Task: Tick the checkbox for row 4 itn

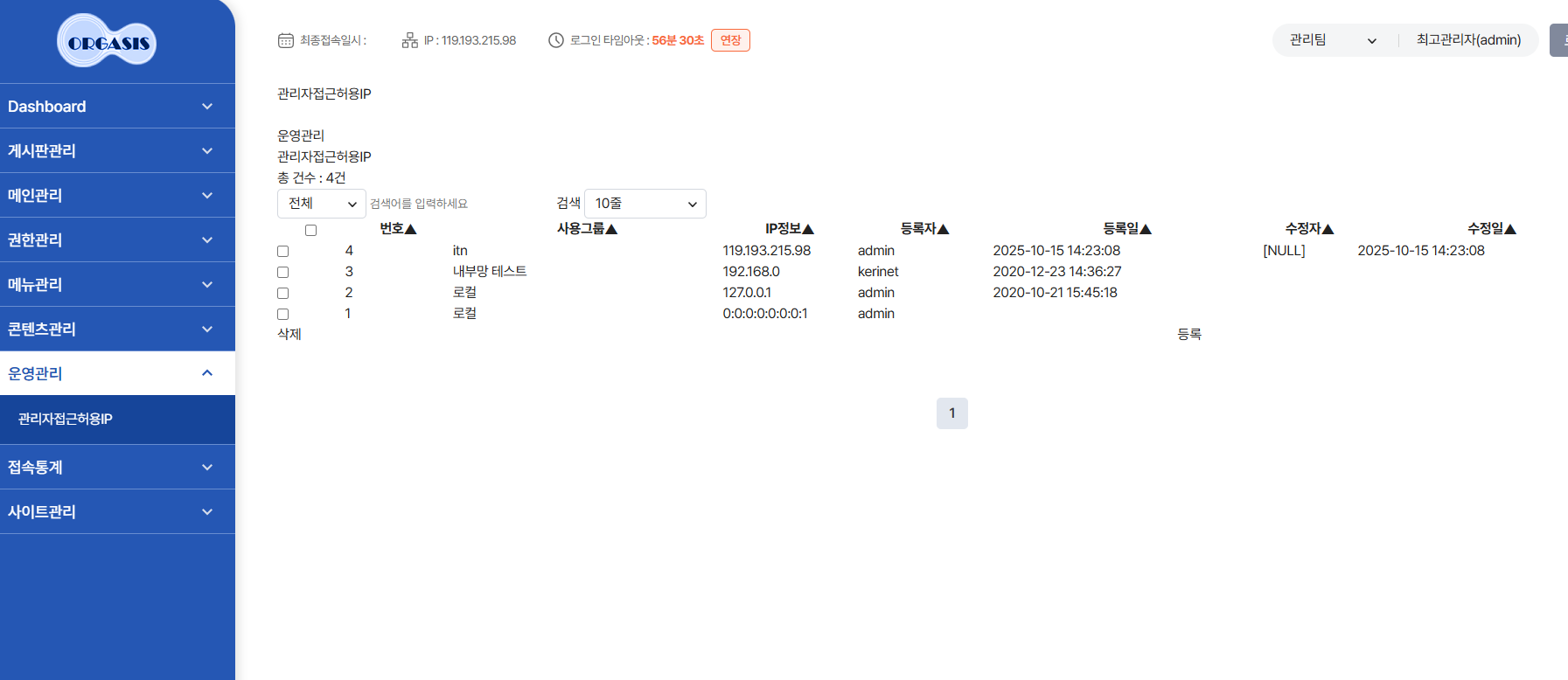Action: 282,252
